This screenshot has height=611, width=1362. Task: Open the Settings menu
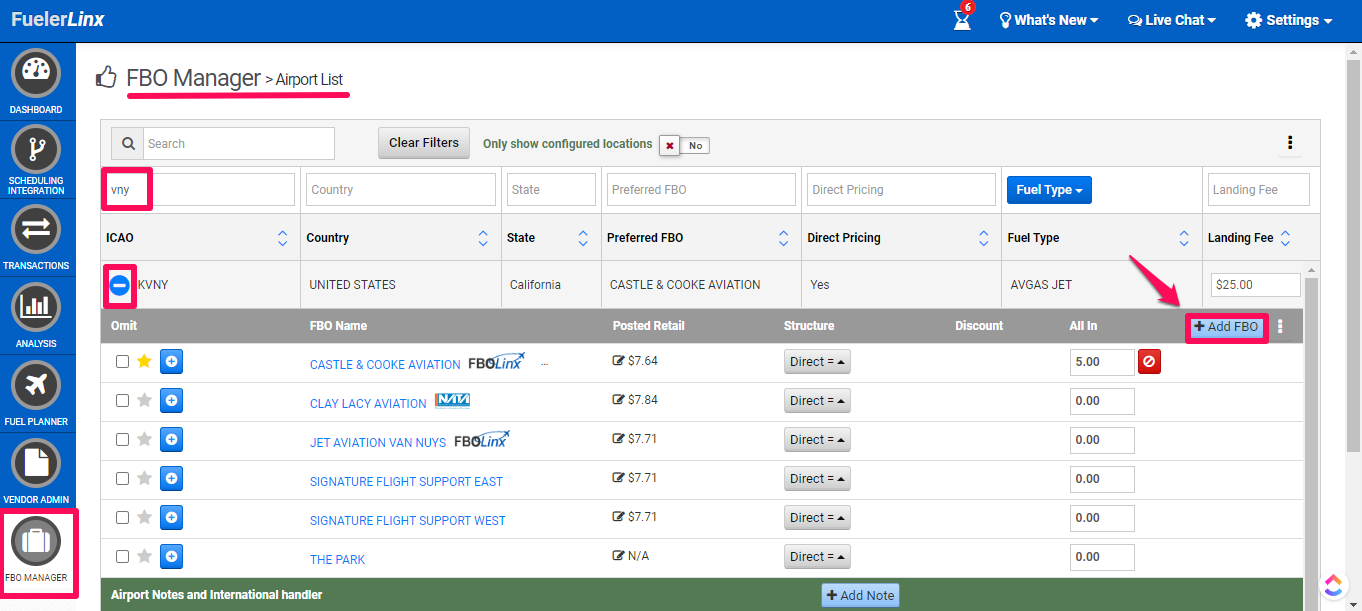pos(1289,20)
